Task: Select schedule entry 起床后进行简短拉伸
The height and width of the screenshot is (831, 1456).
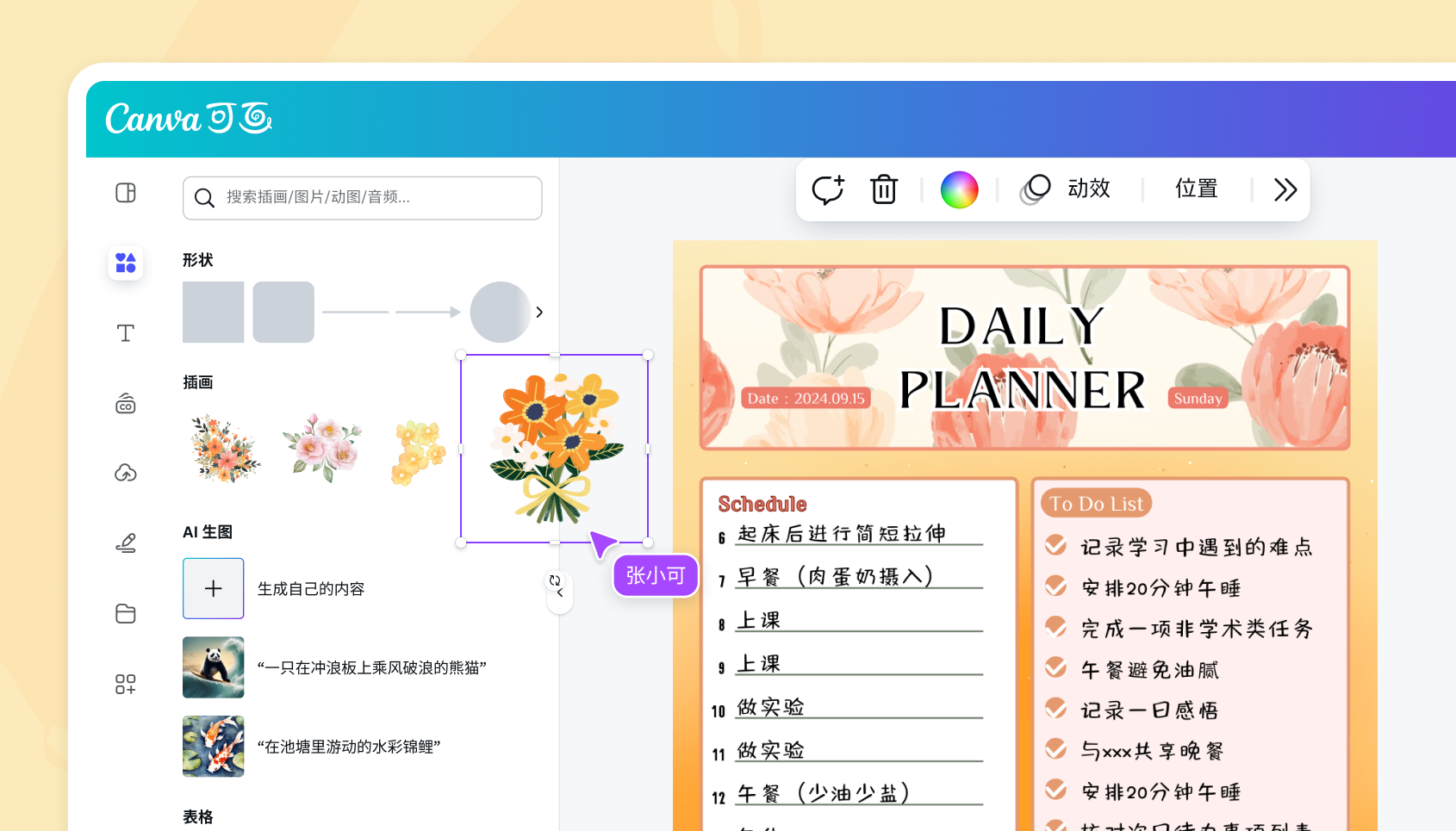Action: (842, 534)
